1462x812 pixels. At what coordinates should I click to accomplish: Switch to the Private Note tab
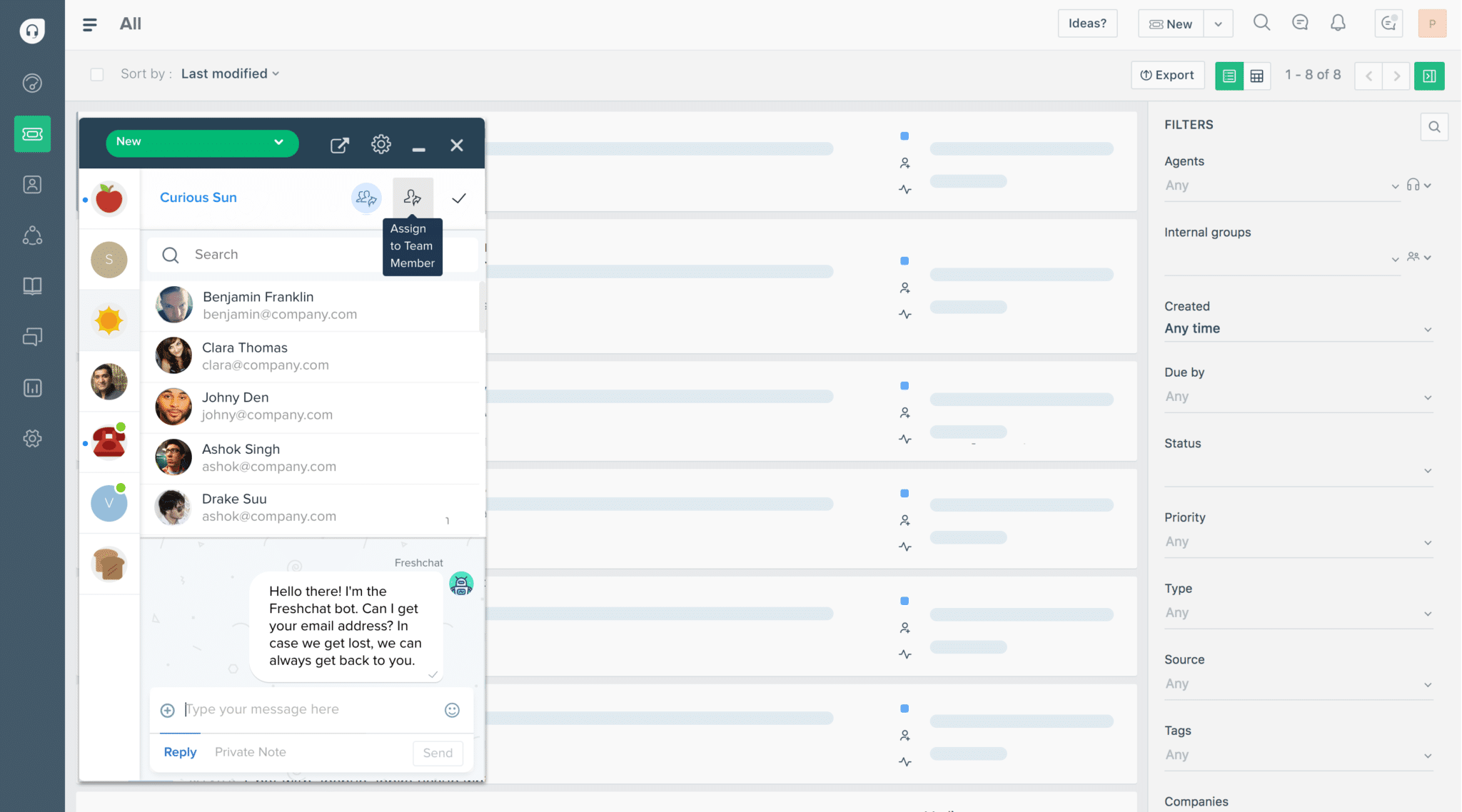click(x=250, y=751)
